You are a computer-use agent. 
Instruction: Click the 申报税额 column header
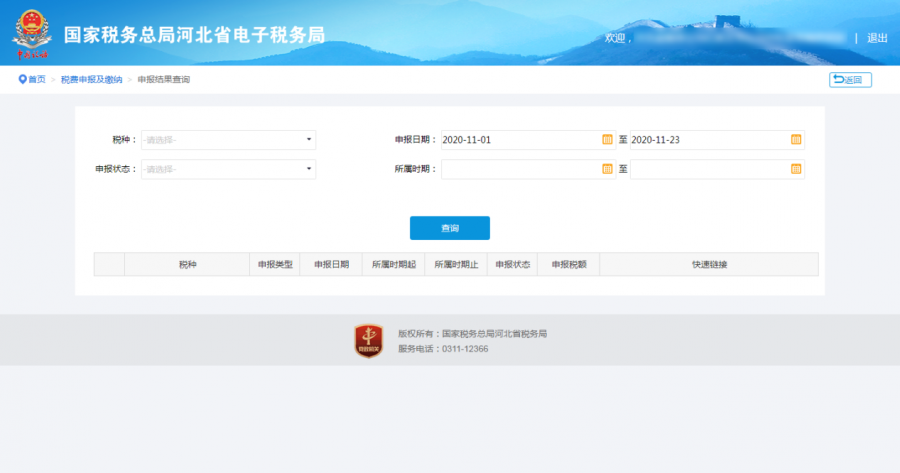(568, 265)
